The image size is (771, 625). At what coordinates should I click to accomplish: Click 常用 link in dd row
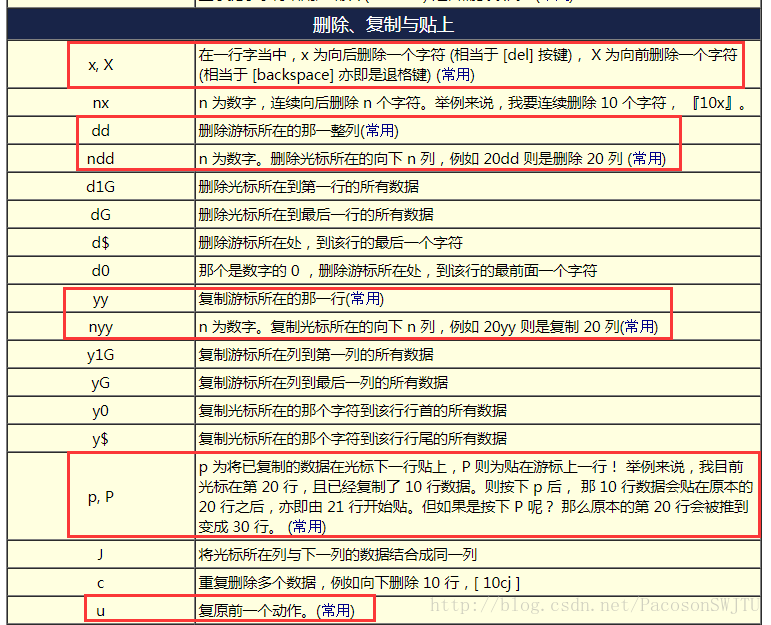point(380,131)
